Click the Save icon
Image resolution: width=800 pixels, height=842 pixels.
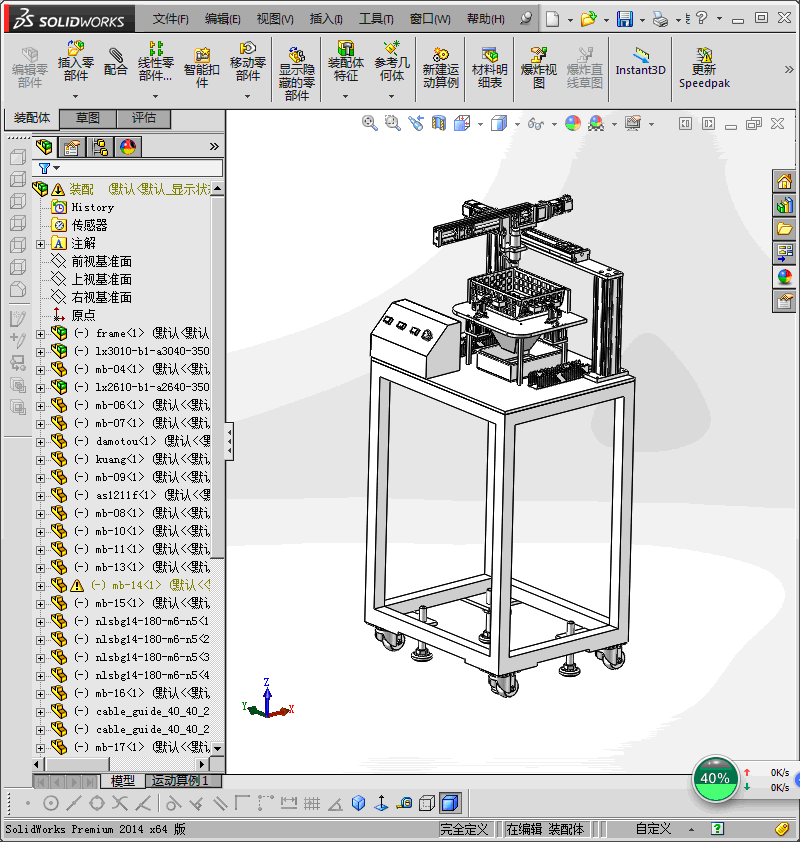coord(624,19)
